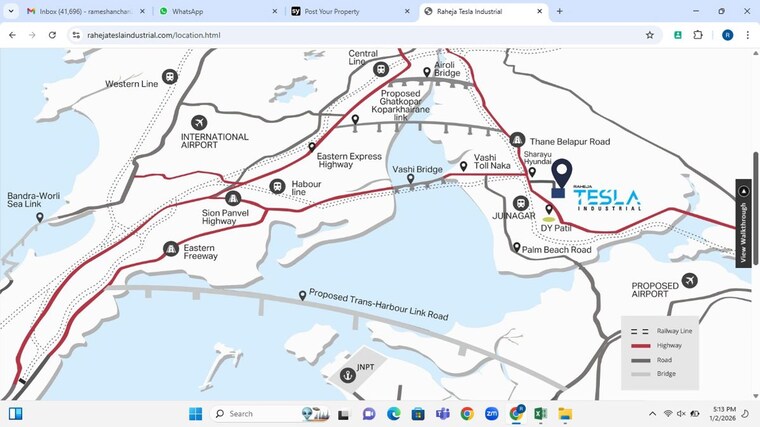Open the Windows Start menu
The width and height of the screenshot is (760, 427).
[x=196, y=413]
